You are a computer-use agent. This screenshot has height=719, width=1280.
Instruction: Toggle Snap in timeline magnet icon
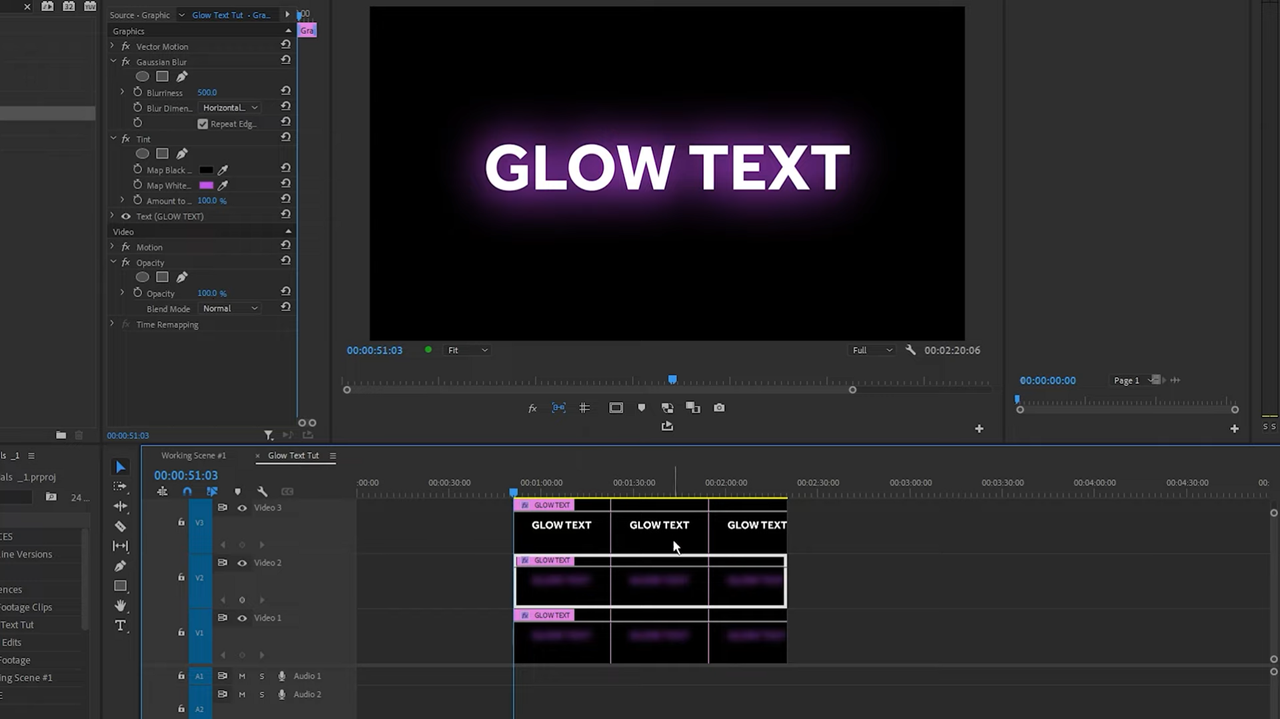pos(187,492)
